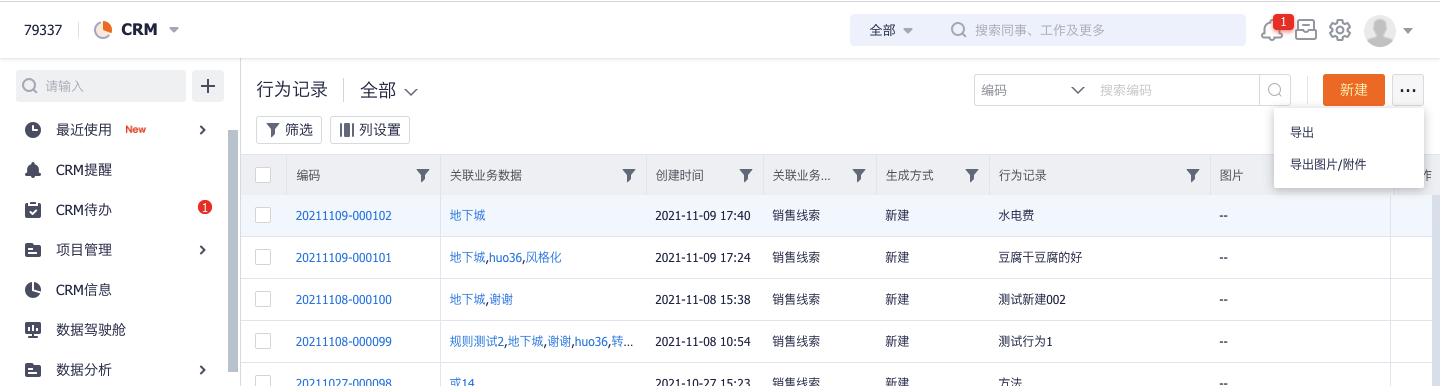Viewport: 1440px width, 386px height.
Task: Open the notification bell icon
Action: (x=1272, y=30)
